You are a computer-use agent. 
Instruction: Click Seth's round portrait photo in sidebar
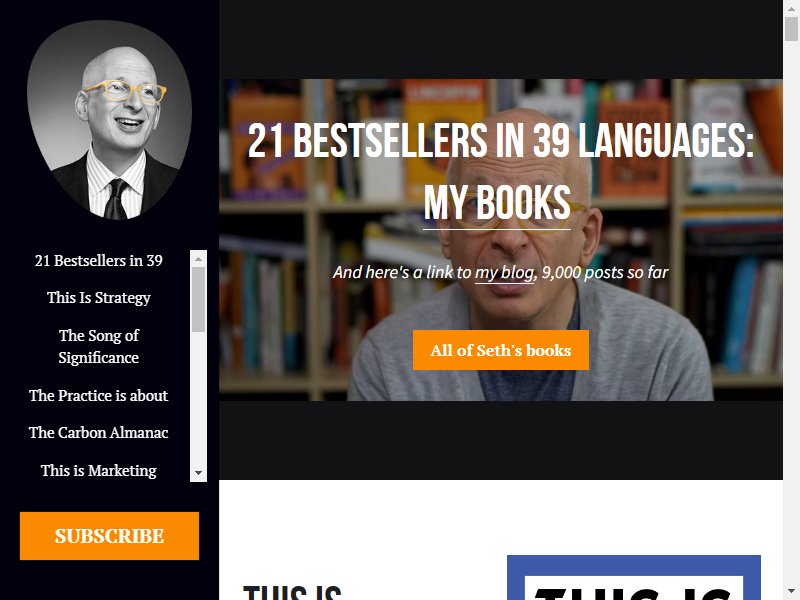pyautogui.click(x=109, y=120)
